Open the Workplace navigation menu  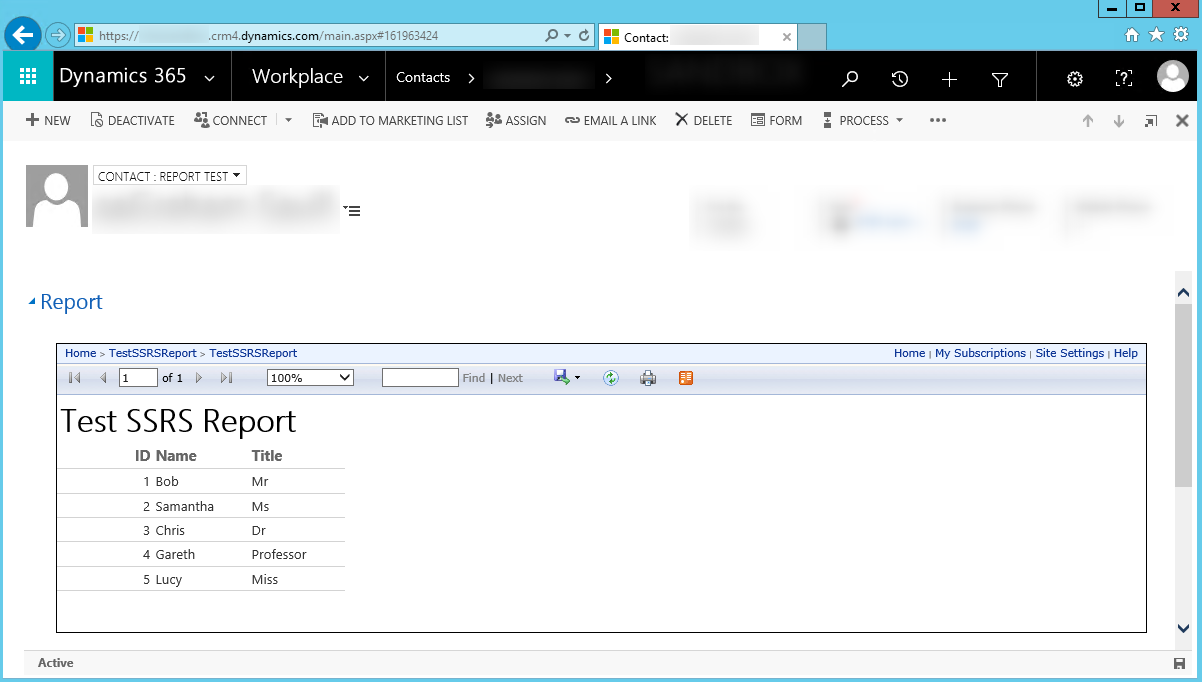pyautogui.click(x=309, y=77)
